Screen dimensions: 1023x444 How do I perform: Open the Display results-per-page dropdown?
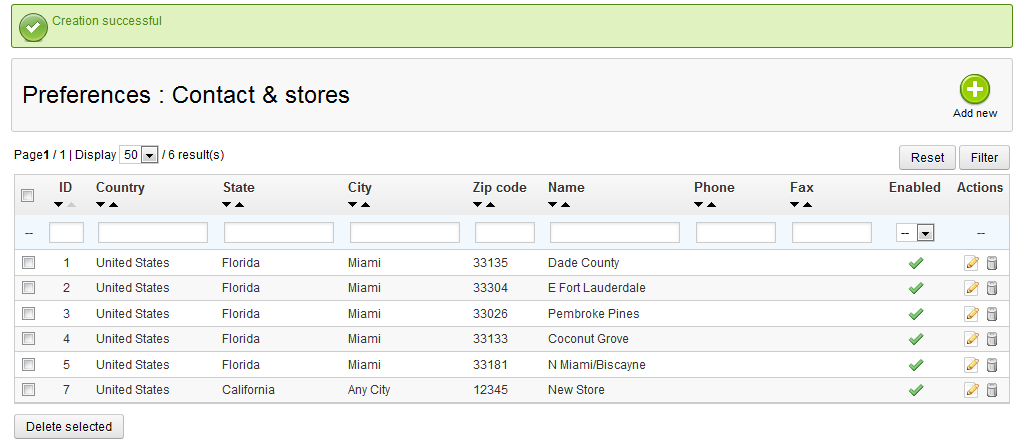139,155
